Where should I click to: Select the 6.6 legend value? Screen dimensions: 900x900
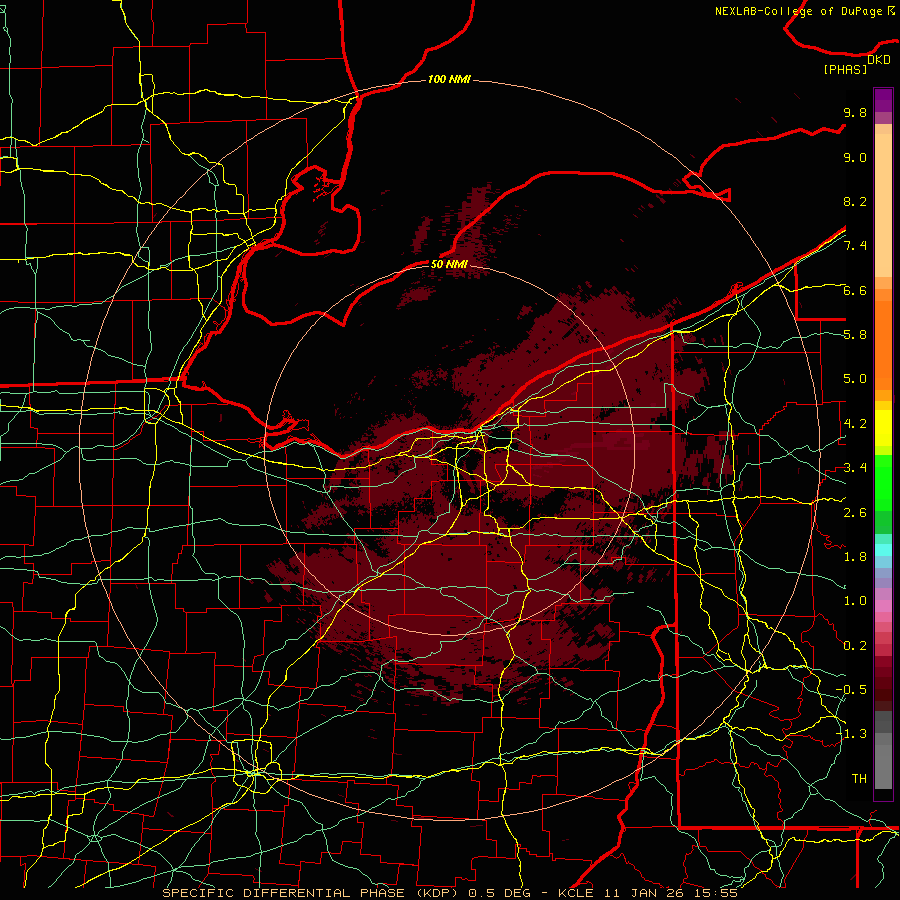click(855, 290)
